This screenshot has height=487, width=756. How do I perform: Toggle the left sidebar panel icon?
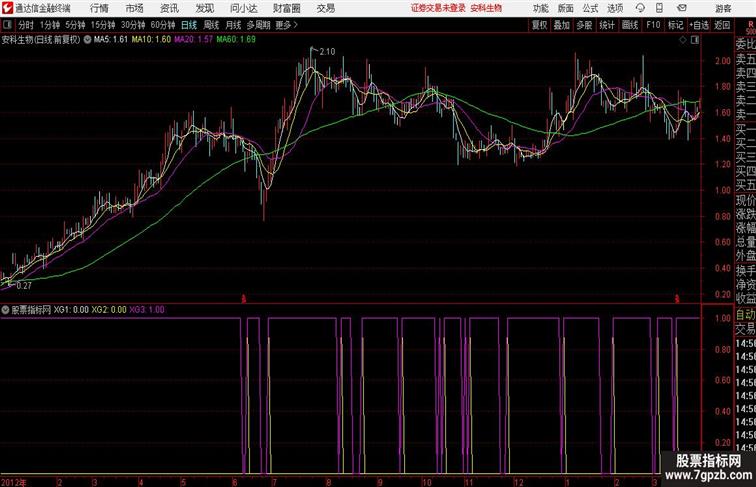click(x=7, y=25)
